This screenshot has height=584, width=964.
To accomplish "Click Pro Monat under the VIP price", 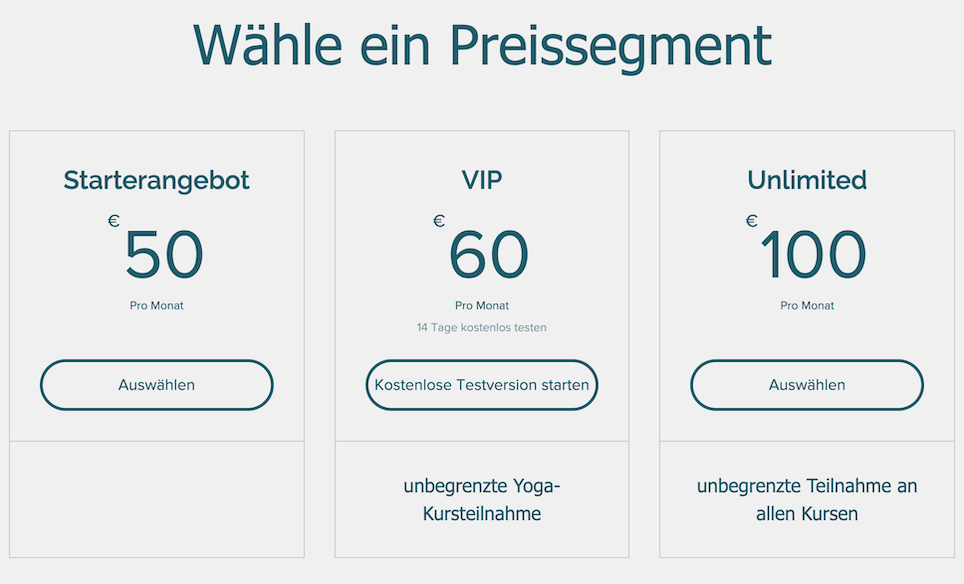I will tap(482, 306).
